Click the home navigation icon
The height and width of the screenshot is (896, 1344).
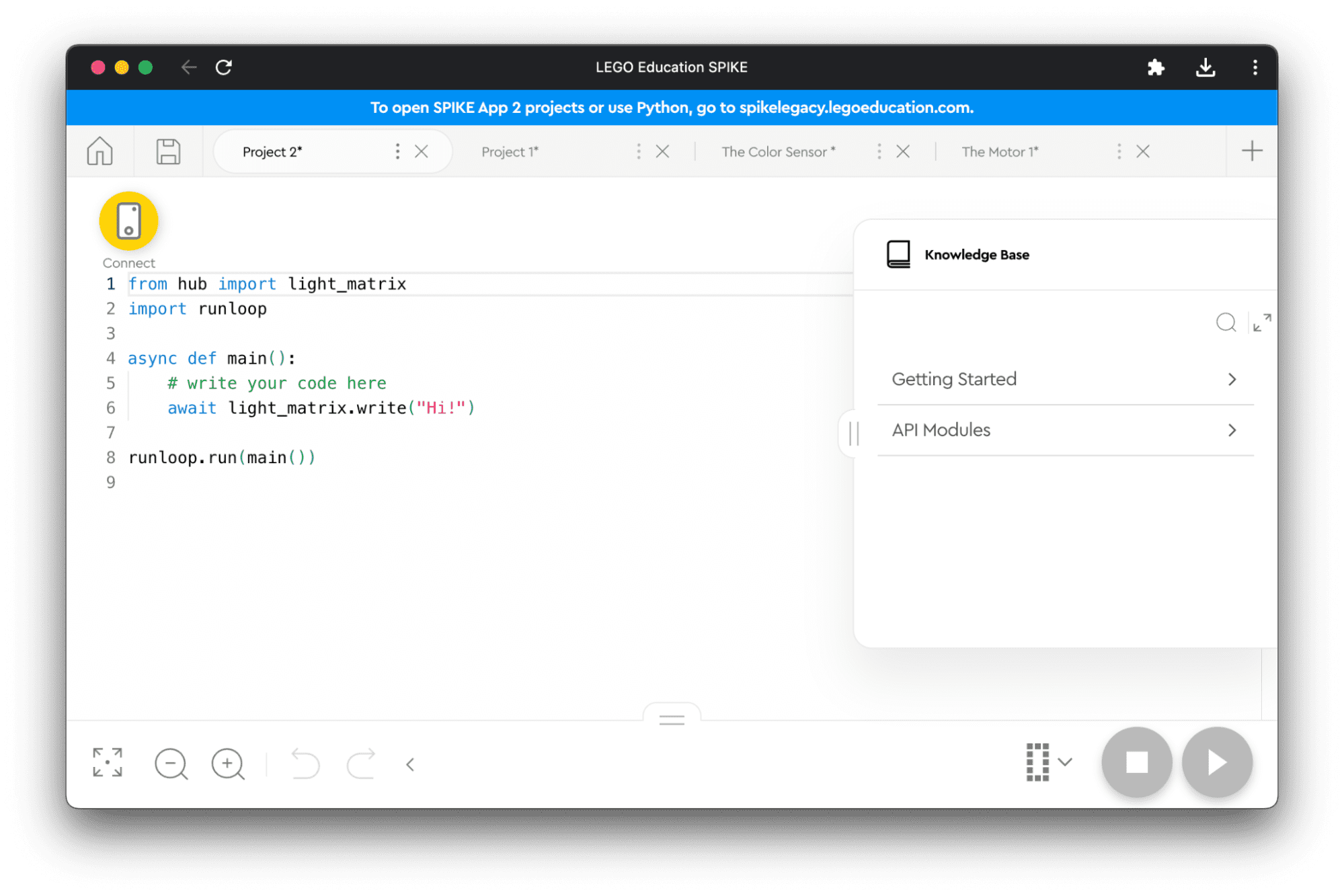click(x=100, y=151)
